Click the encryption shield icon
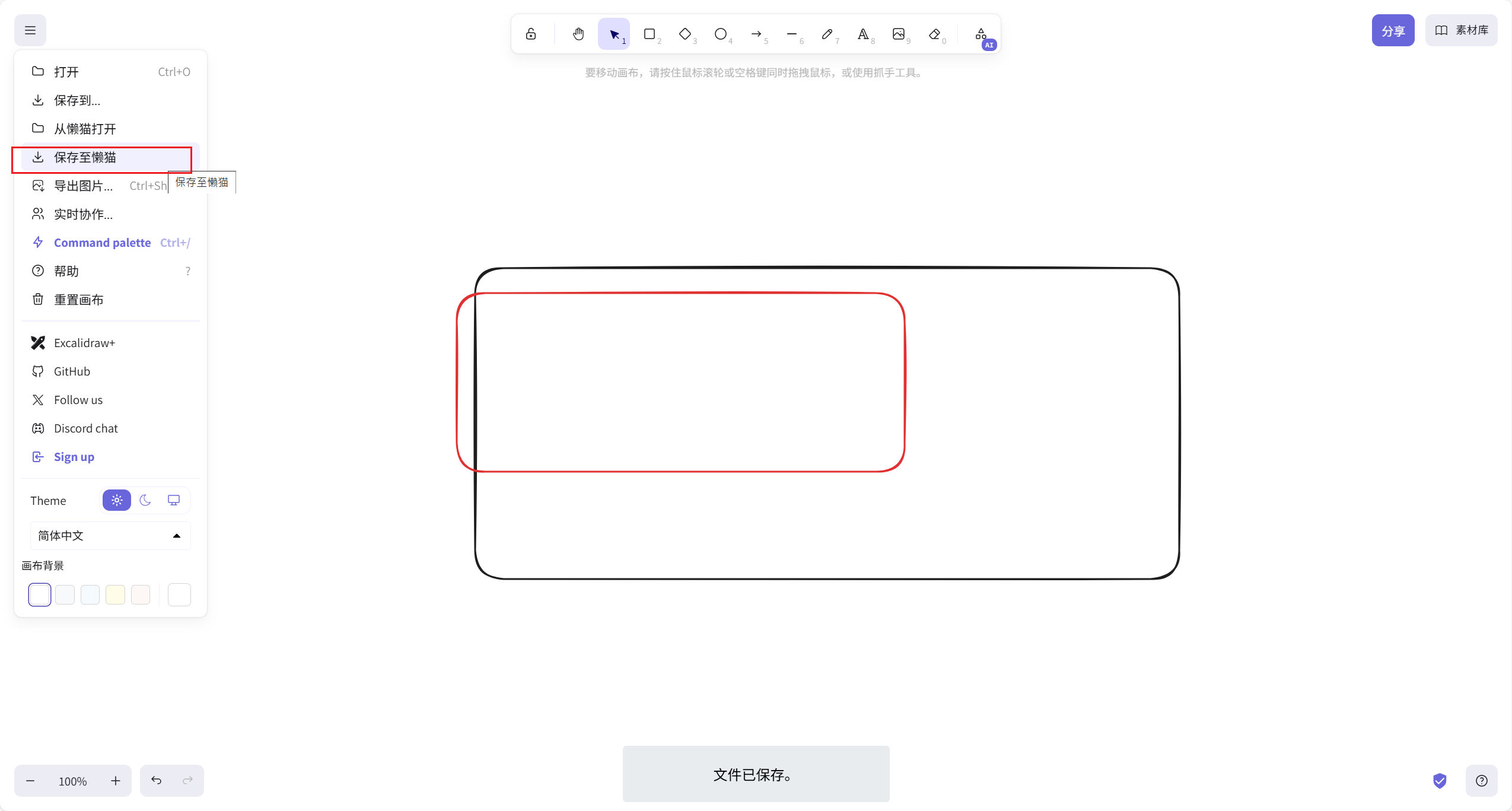1512x811 pixels. click(x=1440, y=781)
